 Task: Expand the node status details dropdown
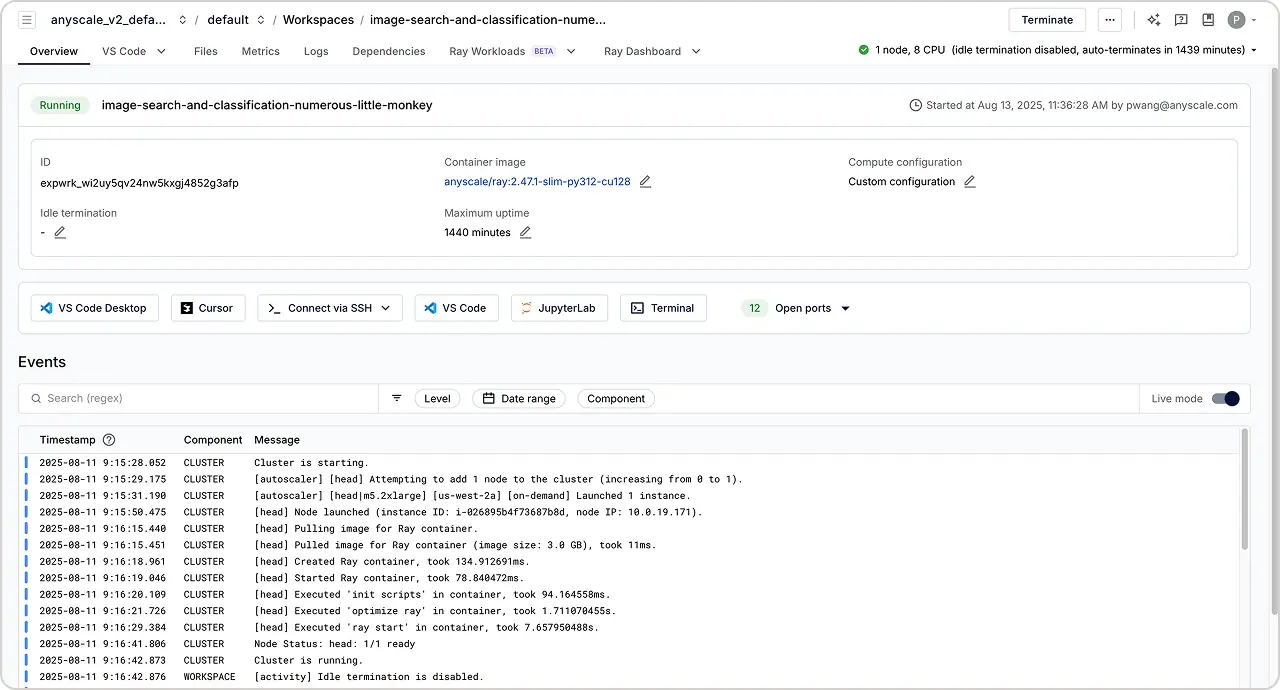(1254, 50)
